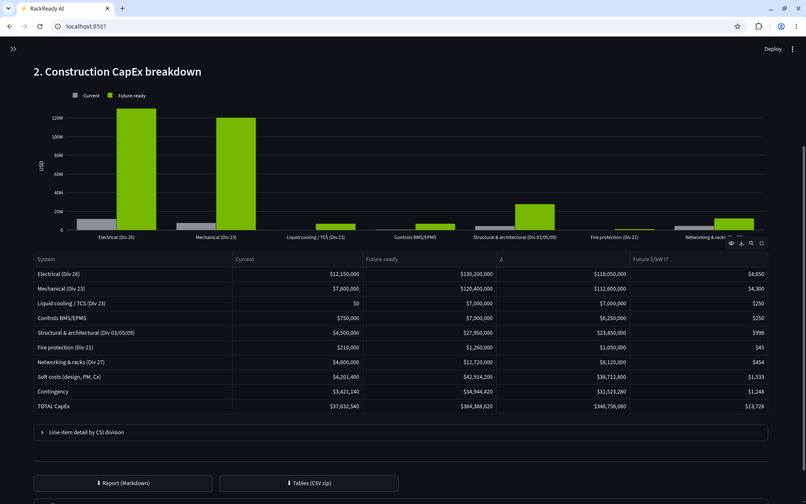
Task: Select Networking & racks (Div 27) cell
Action: click(133, 362)
